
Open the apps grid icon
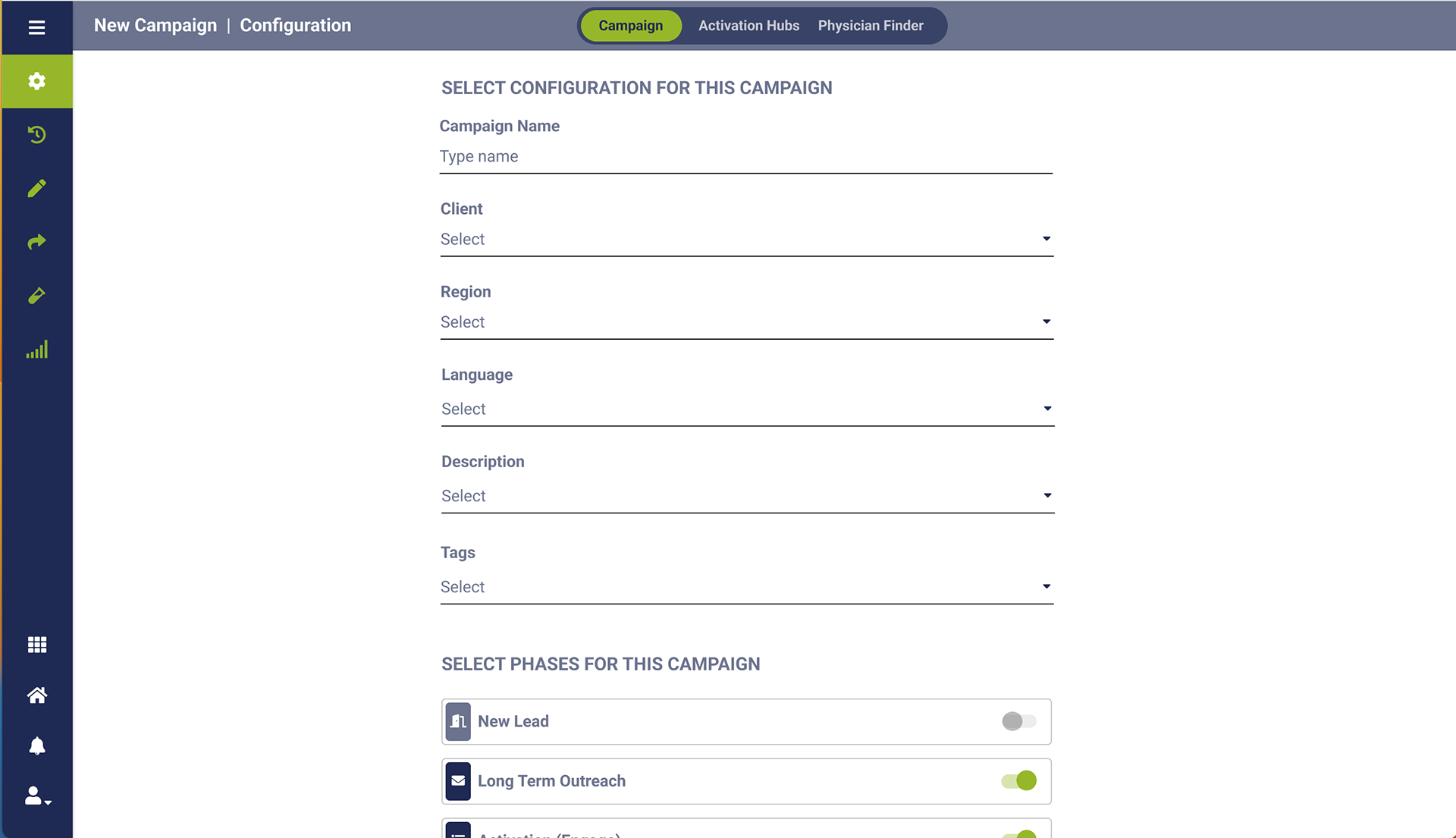(36, 645)
